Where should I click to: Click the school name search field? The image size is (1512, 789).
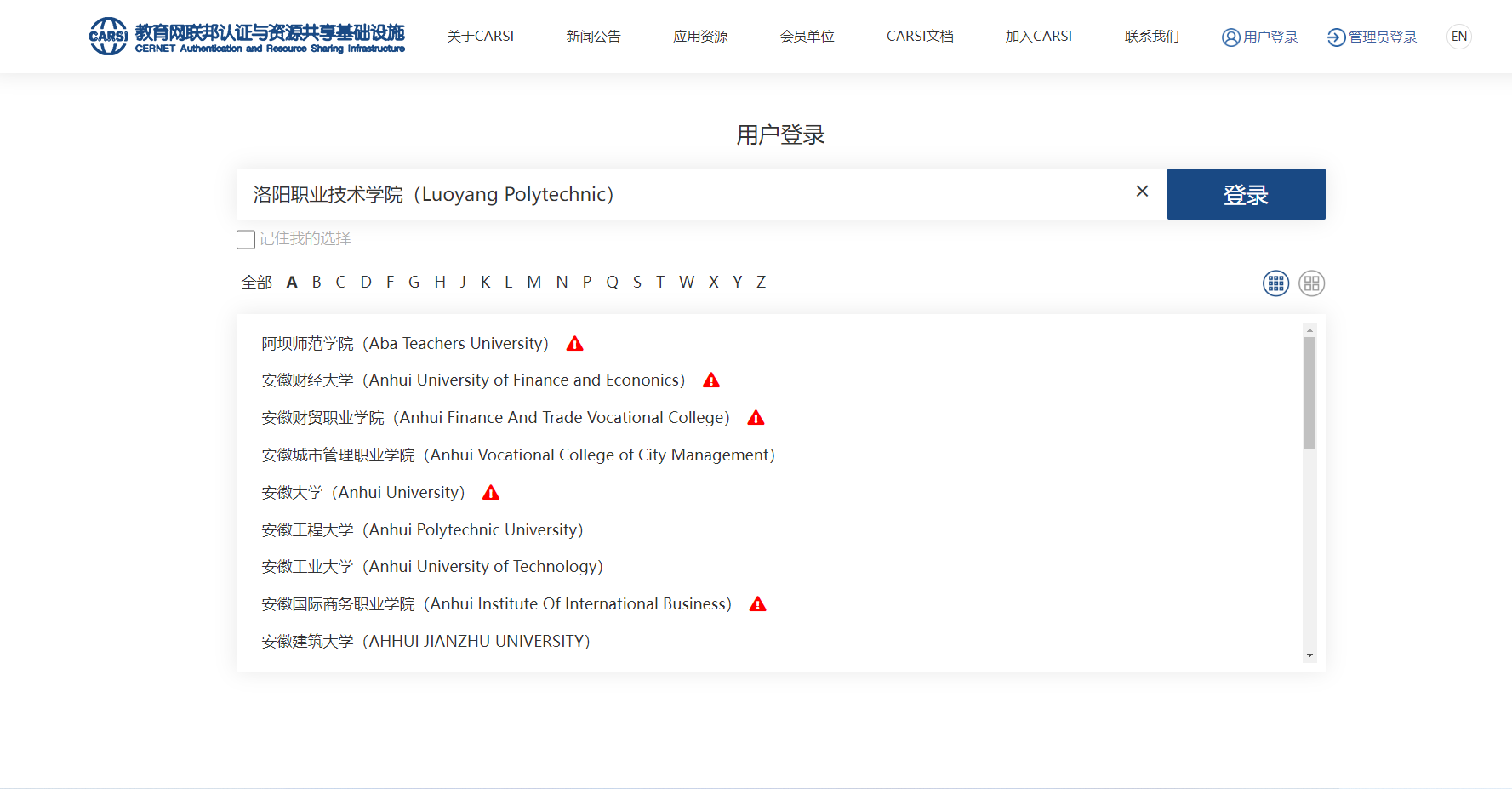681,194
